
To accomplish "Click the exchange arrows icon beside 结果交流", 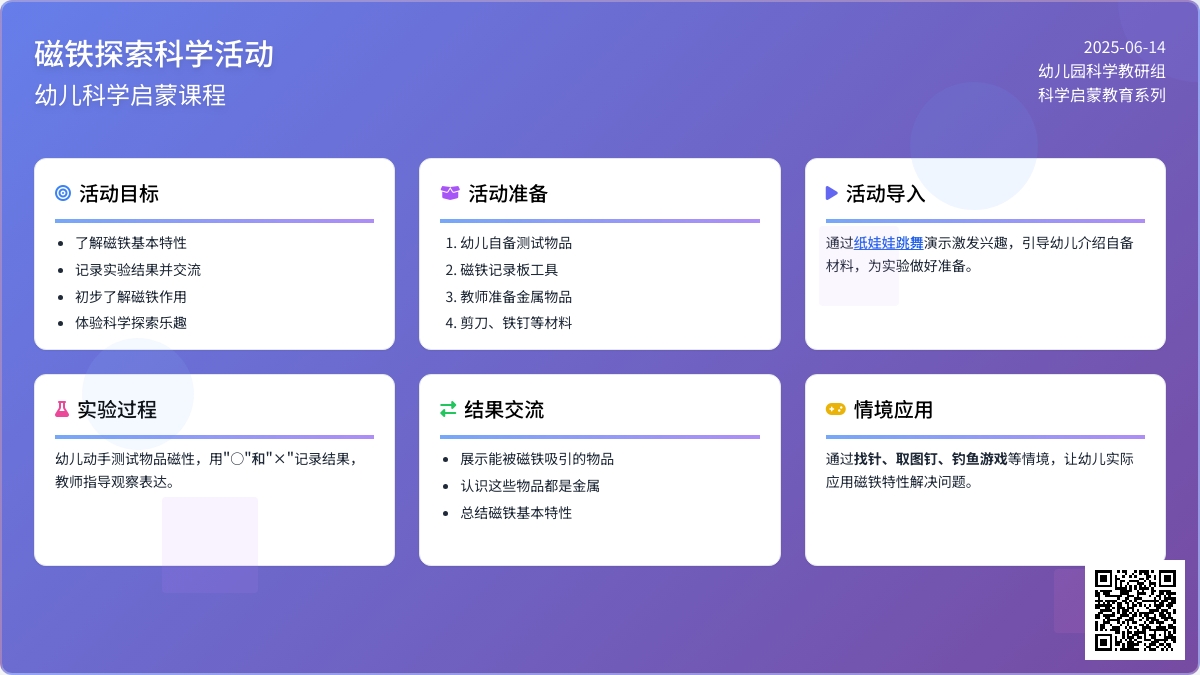I will click(x=448, y=409).
